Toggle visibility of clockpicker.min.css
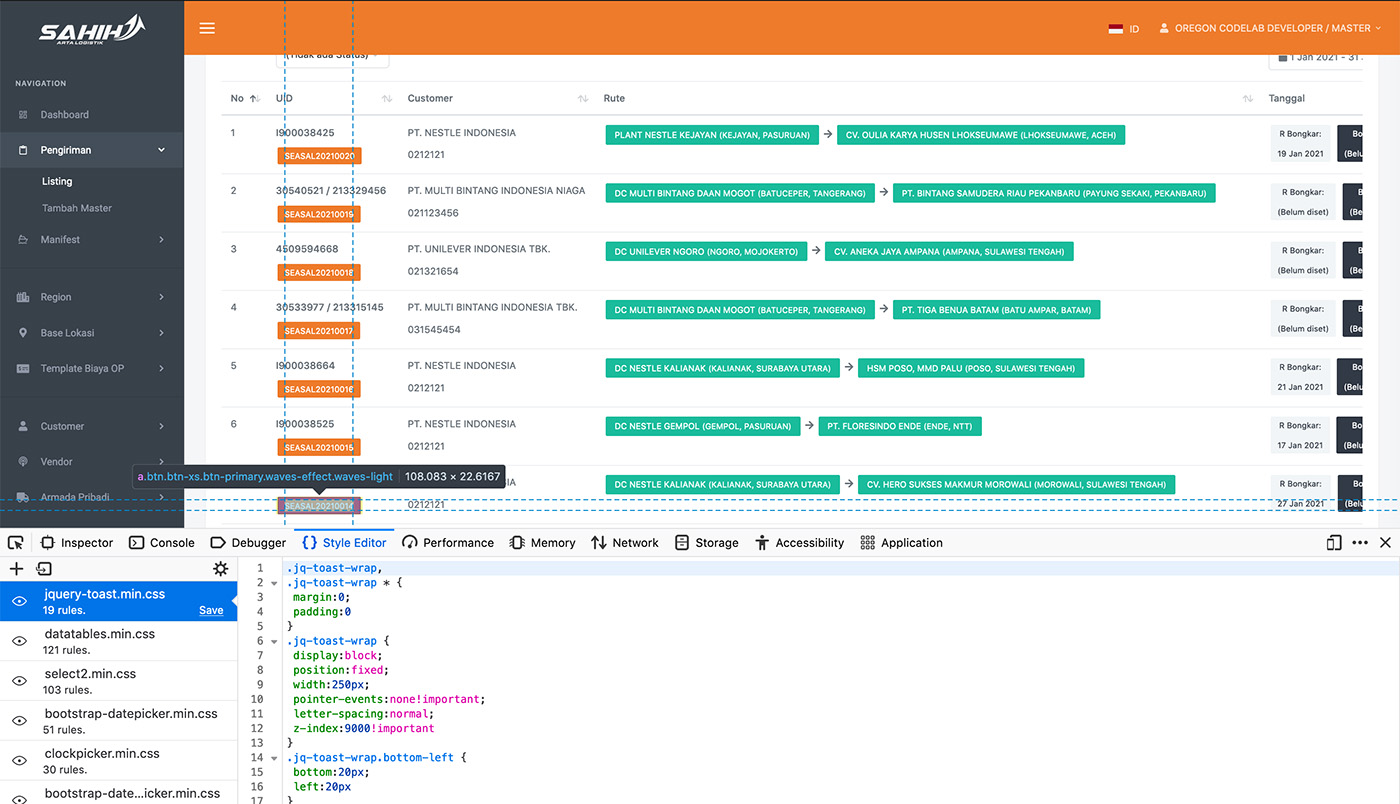1400x804 pixels. point(19,761)
